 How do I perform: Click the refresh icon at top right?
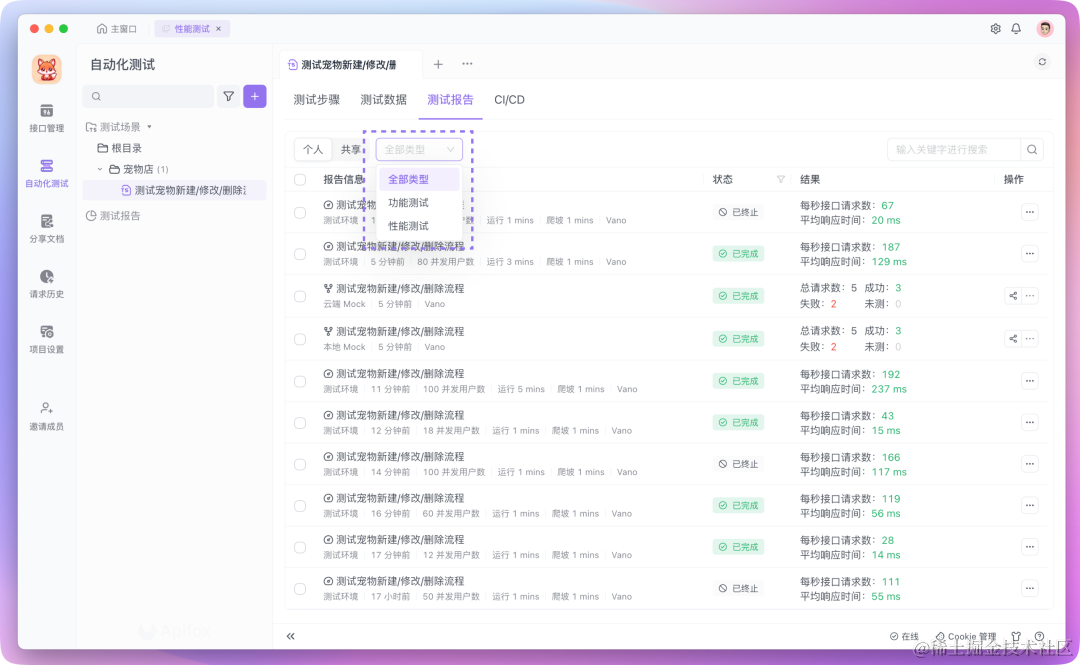pos(1042,62)
